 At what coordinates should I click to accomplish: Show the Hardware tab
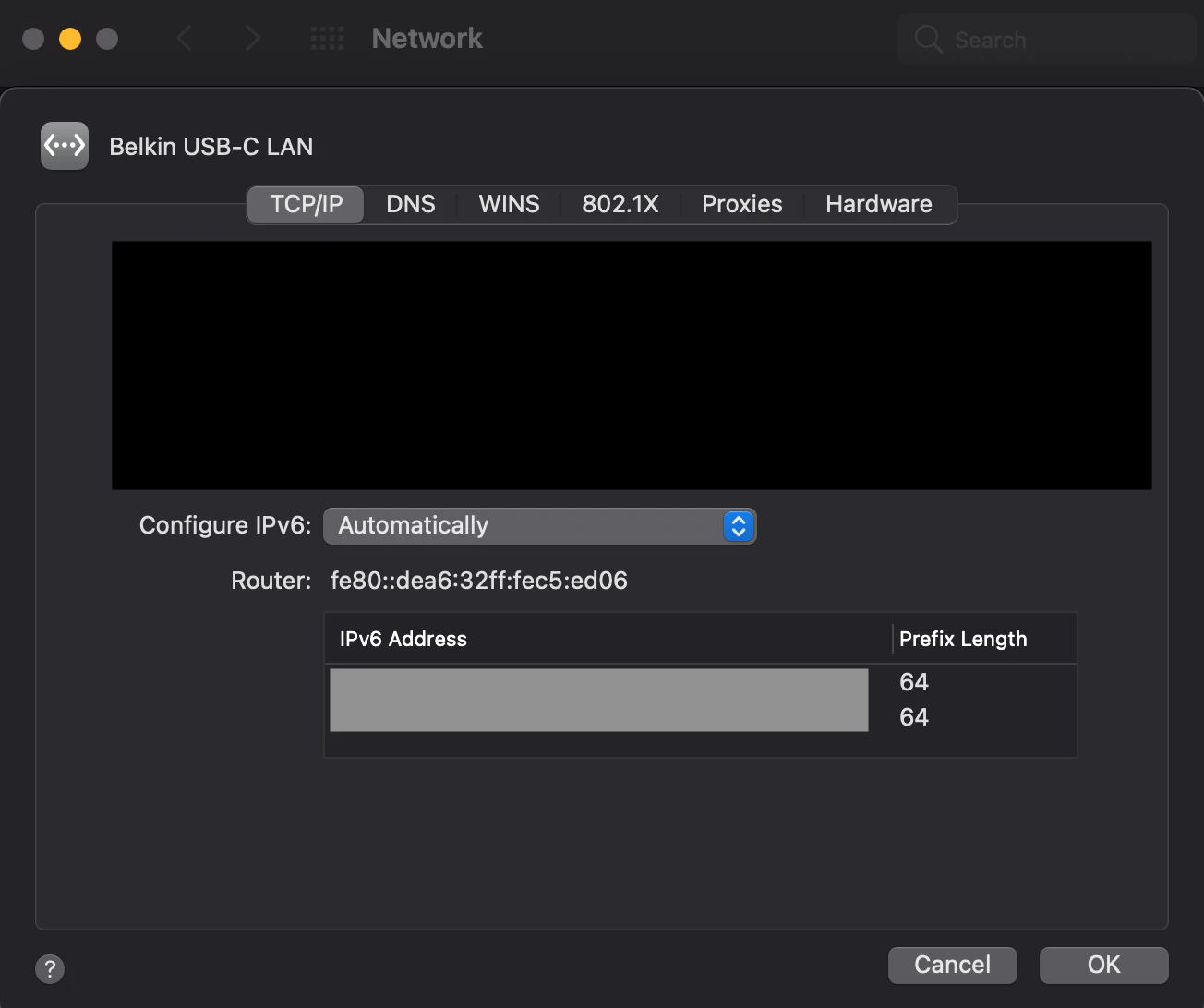point(879,204)
